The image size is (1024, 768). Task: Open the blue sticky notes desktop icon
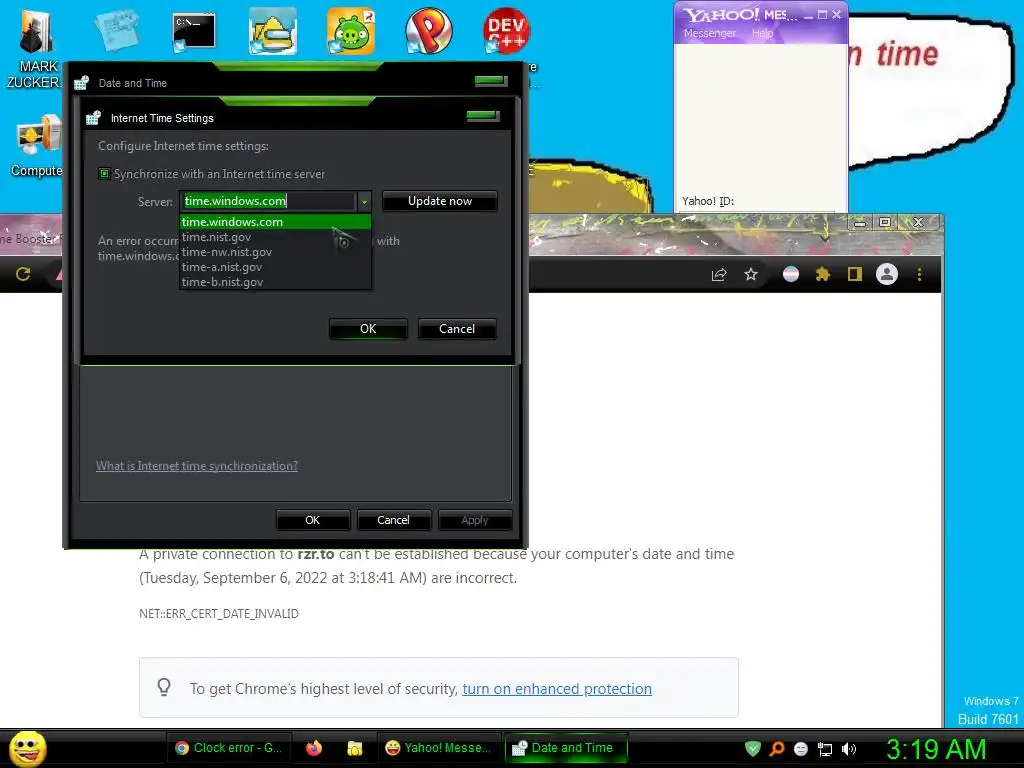(x=118, y=31)
